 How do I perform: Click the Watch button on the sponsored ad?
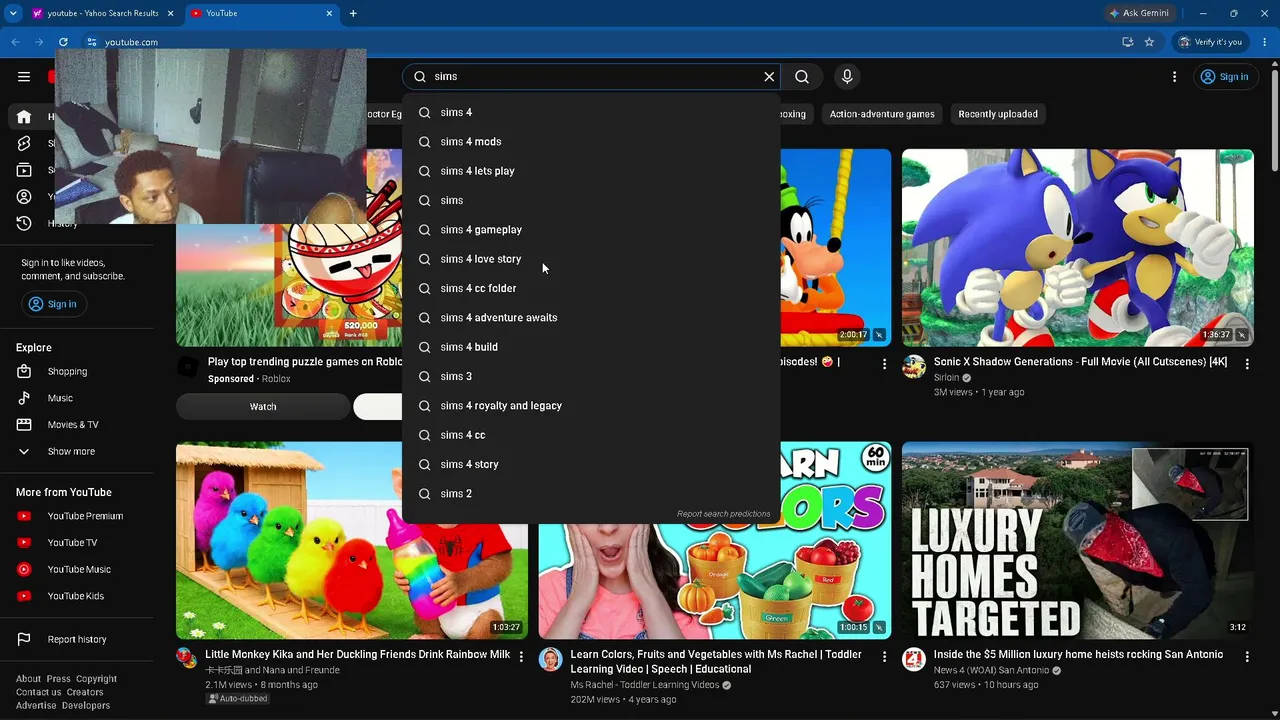tap(263, 407)
